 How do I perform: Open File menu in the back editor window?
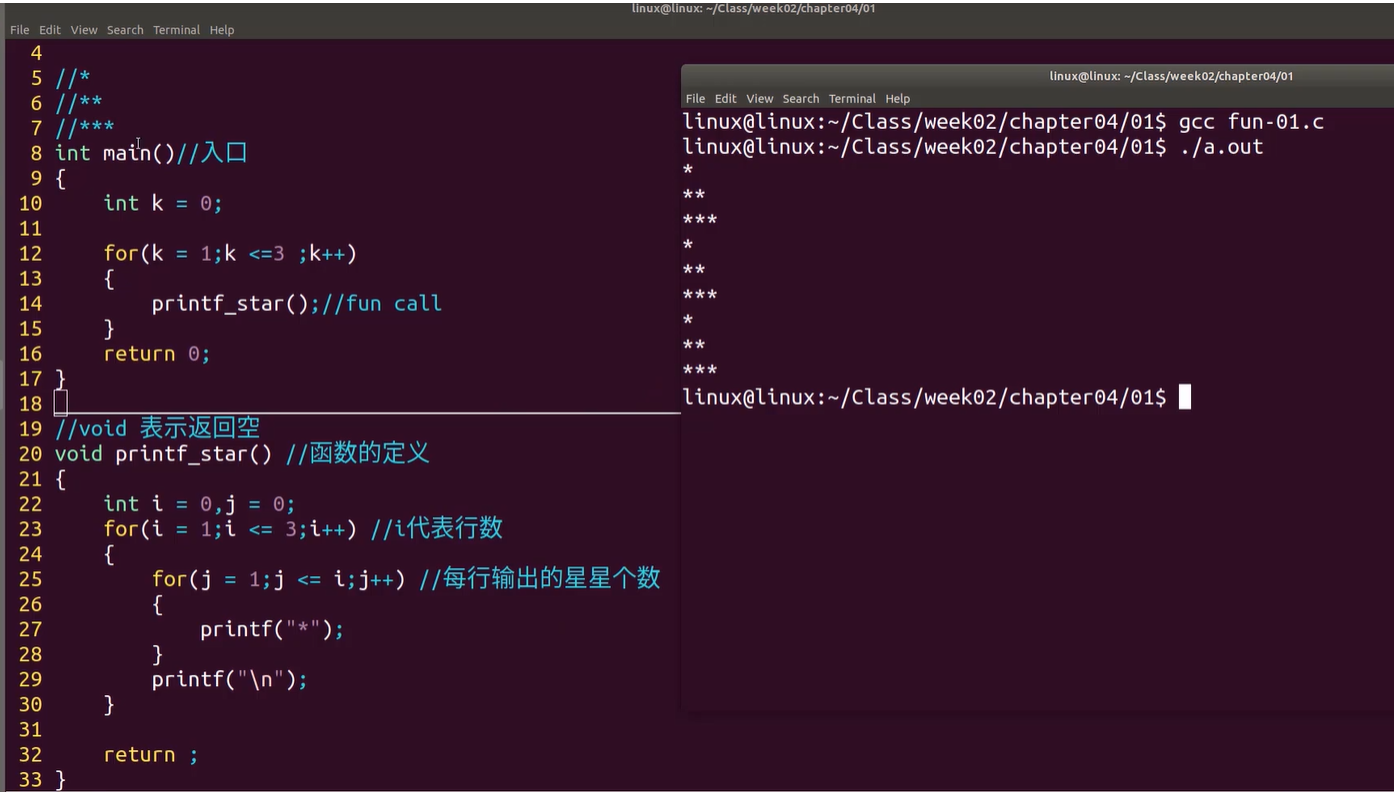(19, 30)
